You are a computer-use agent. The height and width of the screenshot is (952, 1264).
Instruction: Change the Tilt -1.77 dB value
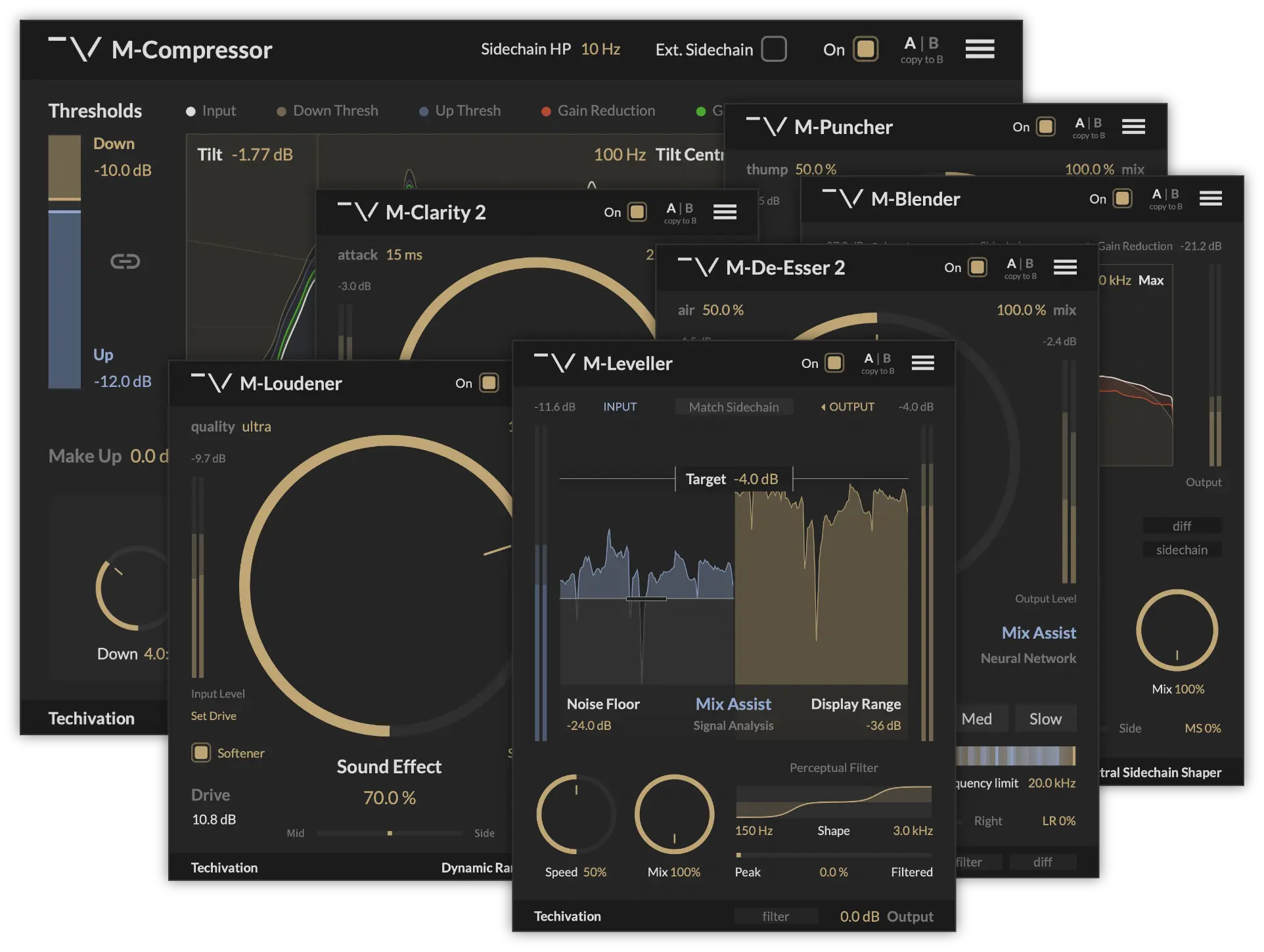click(x=262, y=154)
